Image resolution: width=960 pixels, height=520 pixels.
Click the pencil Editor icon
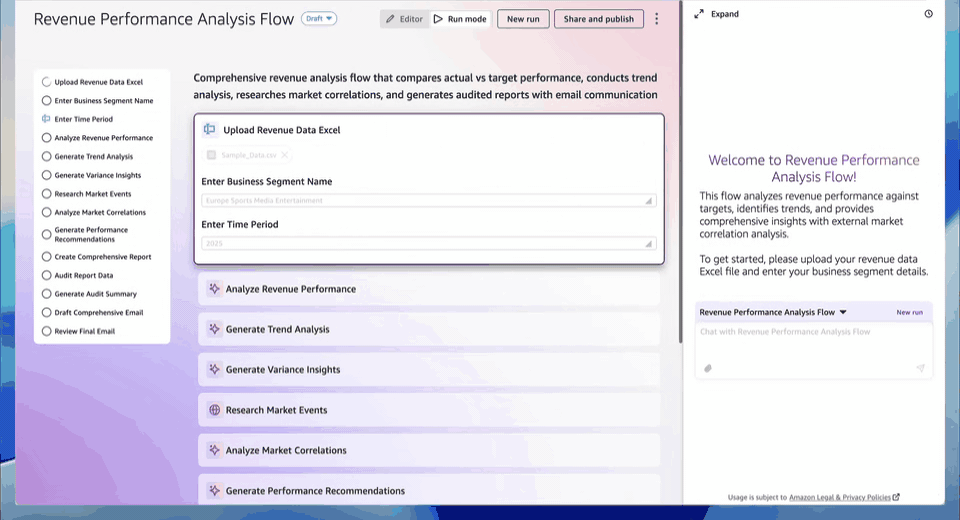click(x=390, y=19)
